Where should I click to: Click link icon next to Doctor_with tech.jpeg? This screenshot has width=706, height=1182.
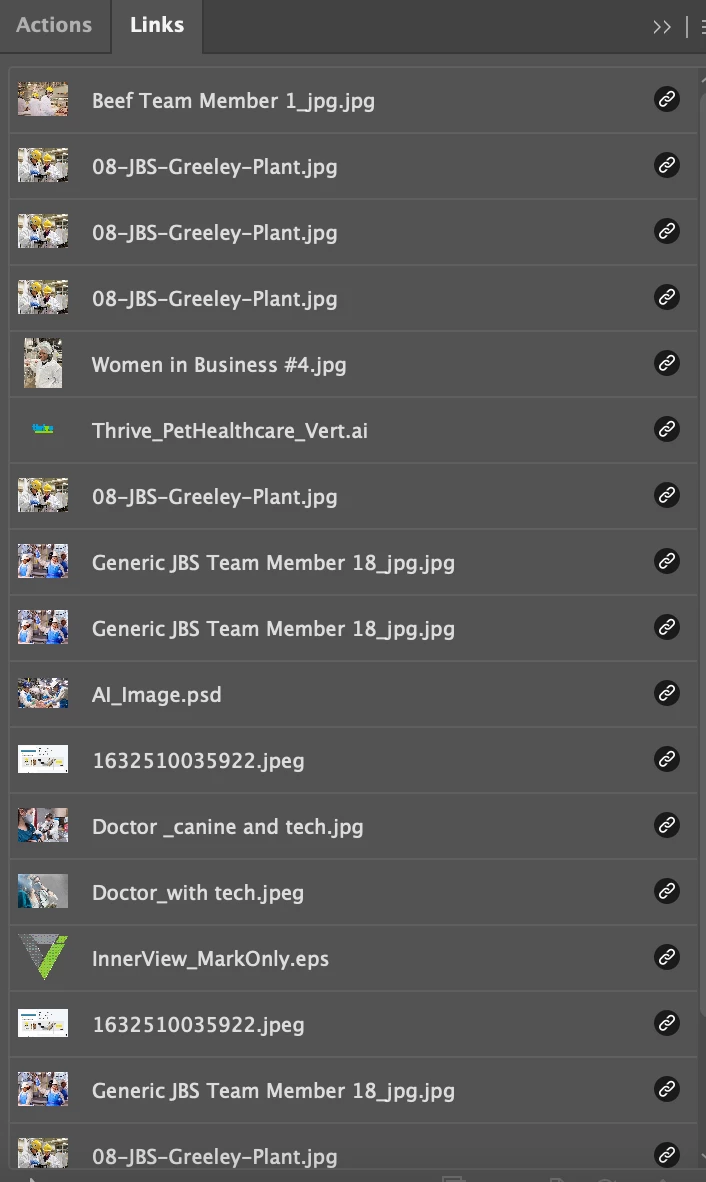(x=667, y=891)
